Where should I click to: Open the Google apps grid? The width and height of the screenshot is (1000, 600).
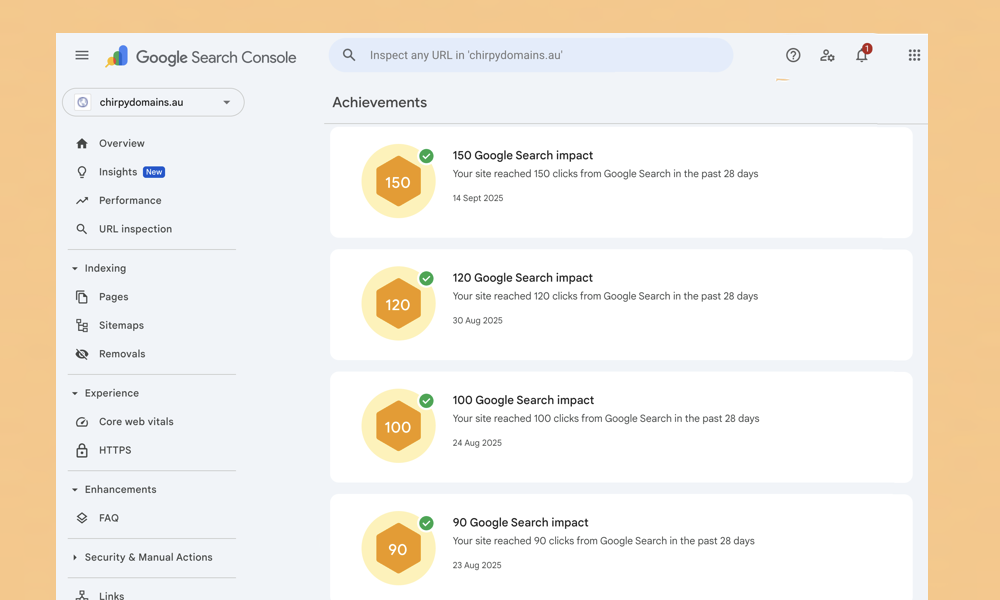point(914,56)
